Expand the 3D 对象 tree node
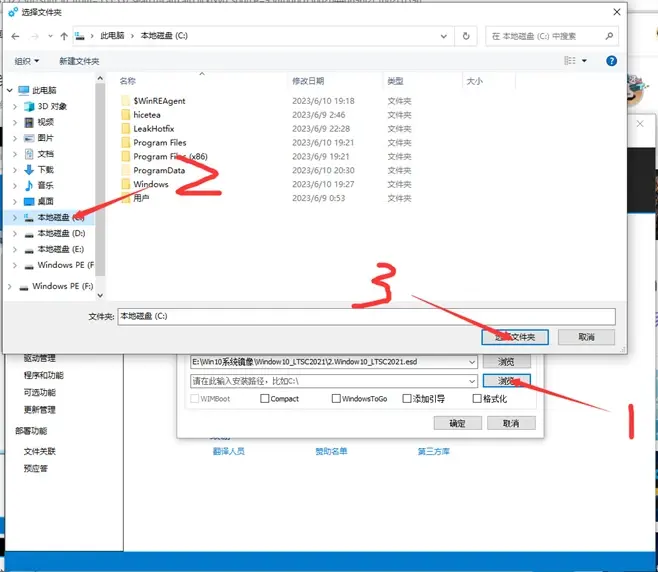This screenshot has height=572, width=658. 15,106
